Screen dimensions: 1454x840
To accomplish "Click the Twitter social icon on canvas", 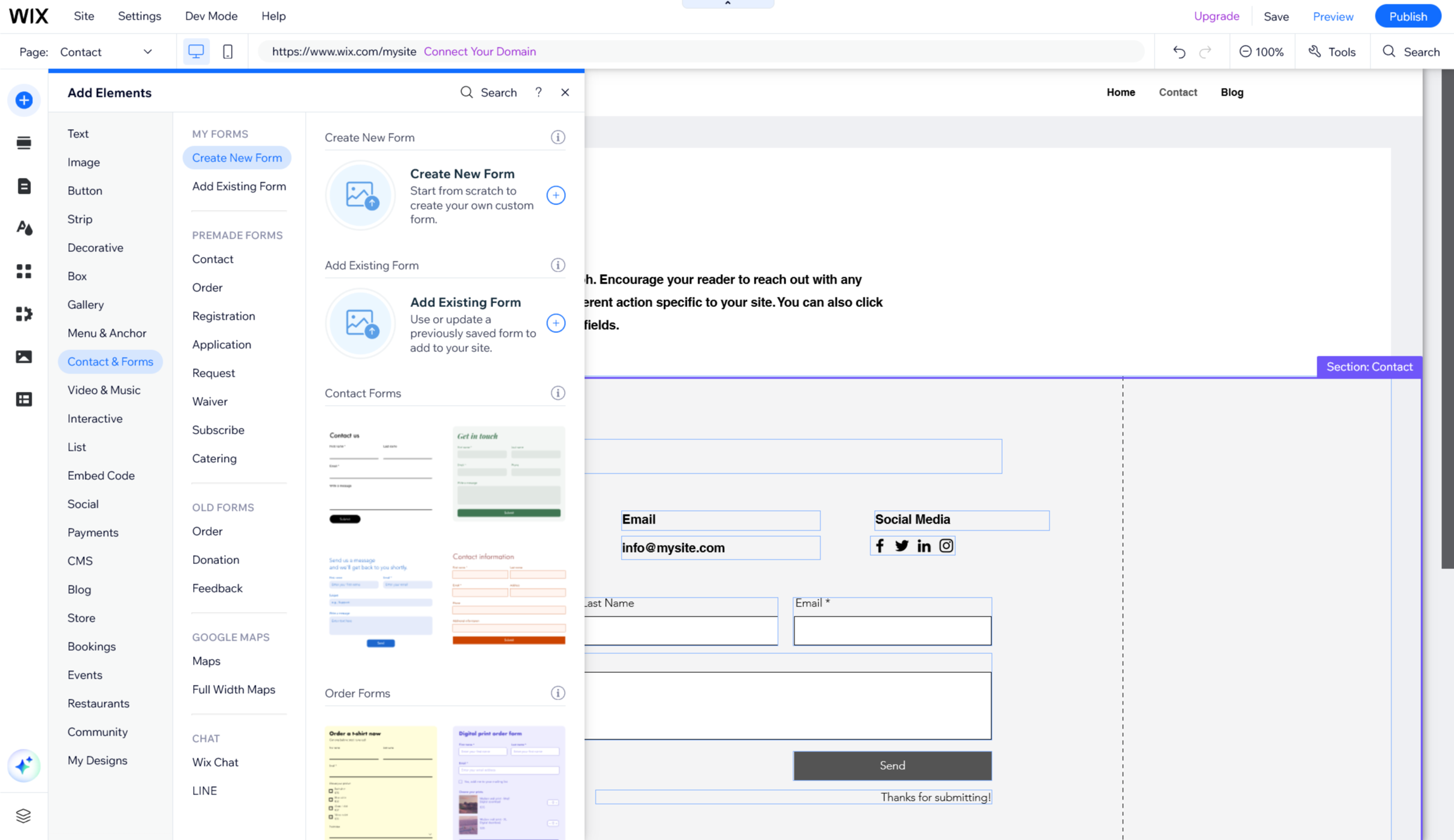I will [x=902, y=546].
